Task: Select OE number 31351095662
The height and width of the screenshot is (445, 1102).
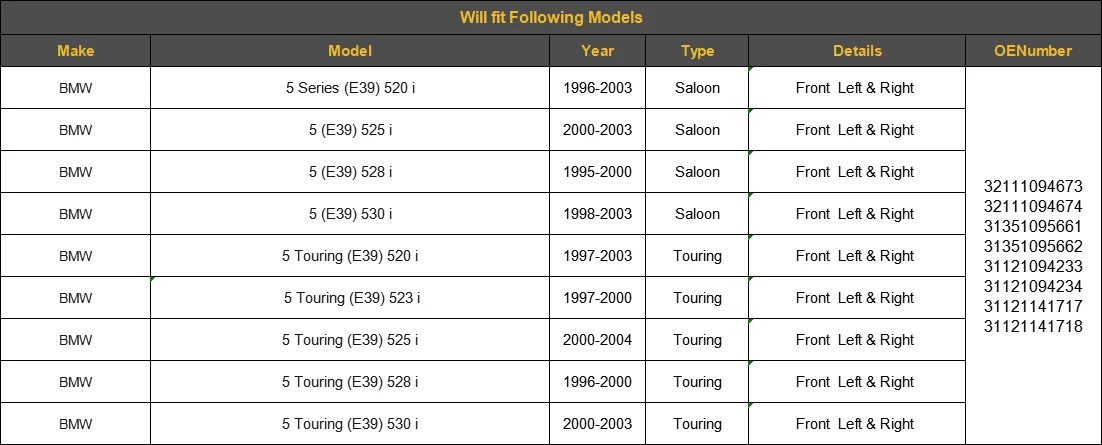Action: [x=1033, y=246]
